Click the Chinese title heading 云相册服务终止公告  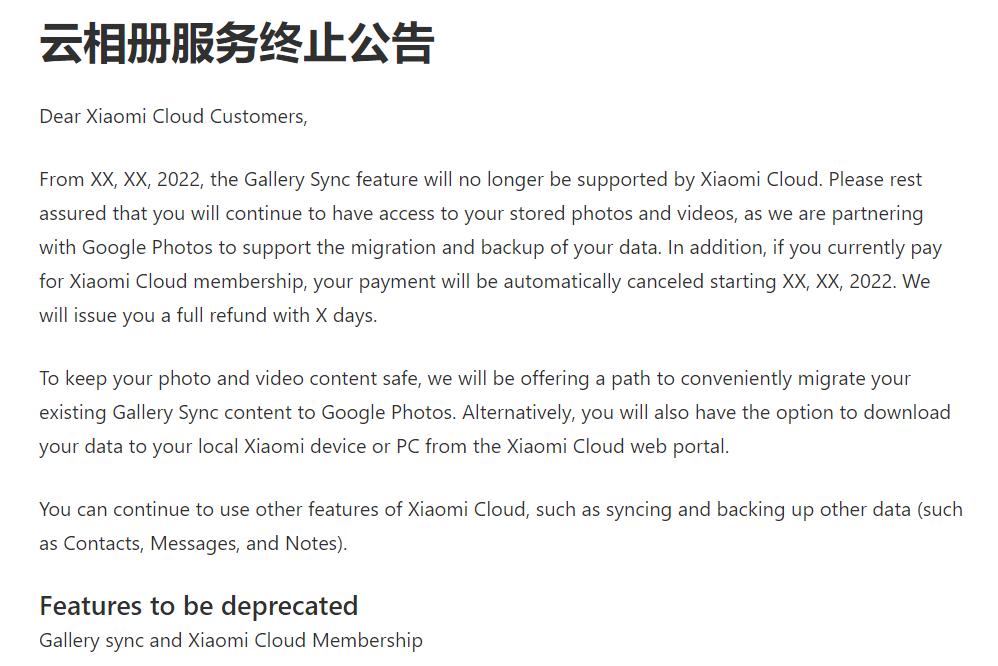236,45
